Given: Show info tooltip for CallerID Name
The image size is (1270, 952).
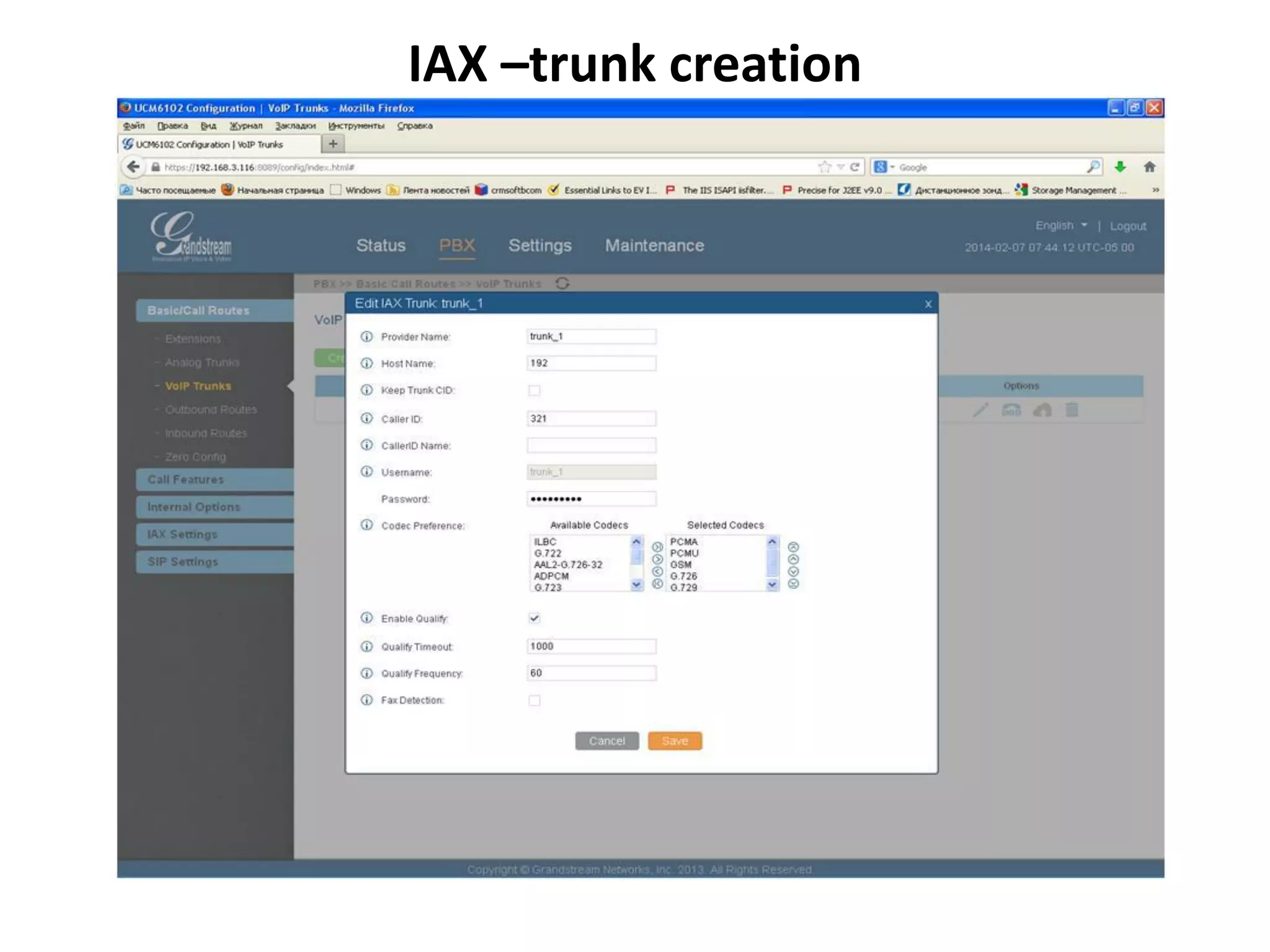Looking at the screenshot, I should pyautogui.click(x=367, y=445).
